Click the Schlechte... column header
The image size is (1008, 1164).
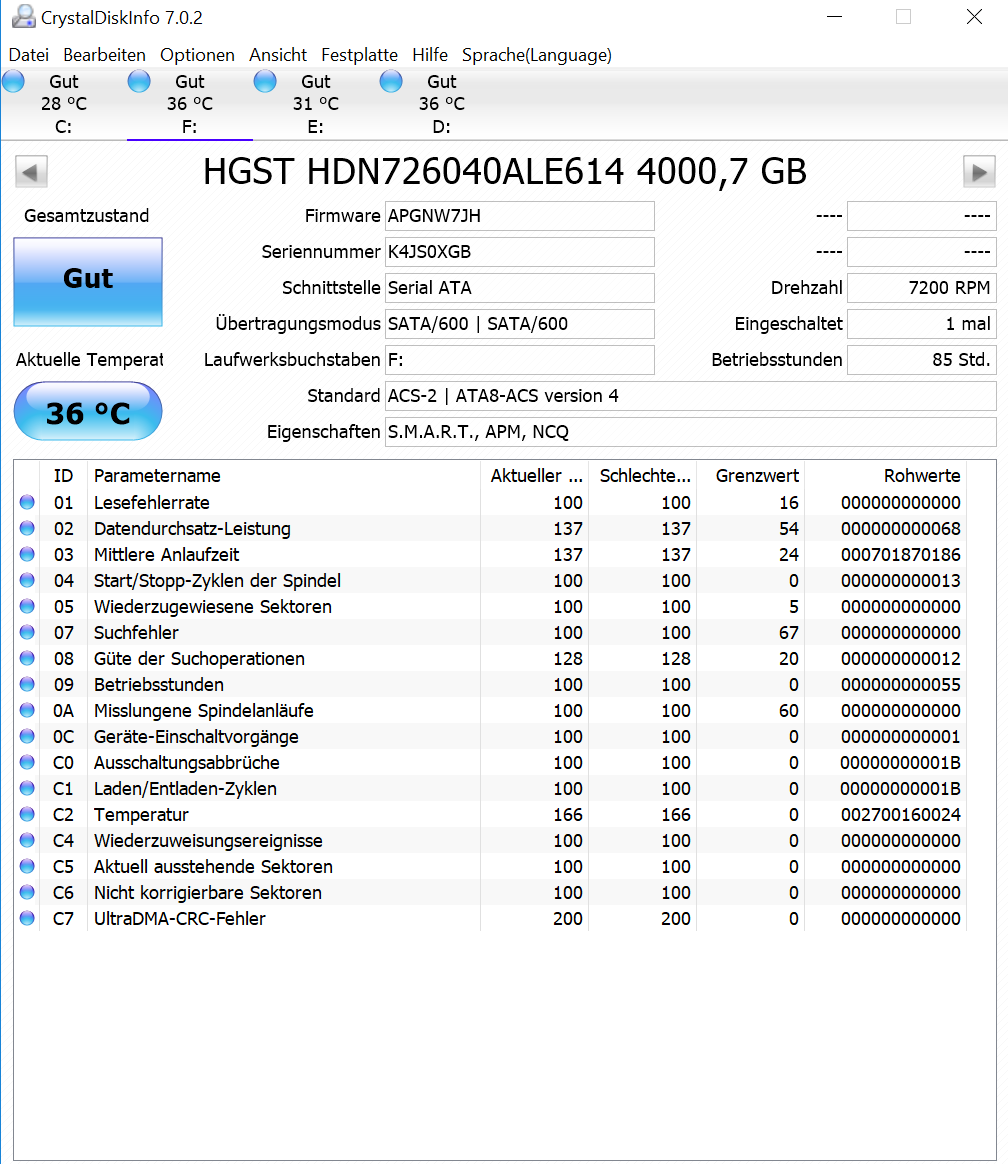pos(643,476)
